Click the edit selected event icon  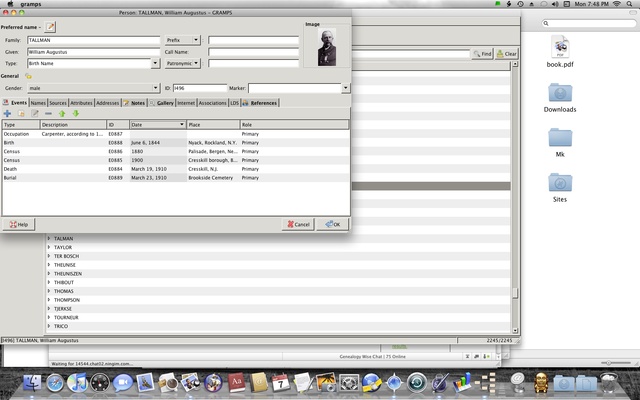click(x=35, y=114)
